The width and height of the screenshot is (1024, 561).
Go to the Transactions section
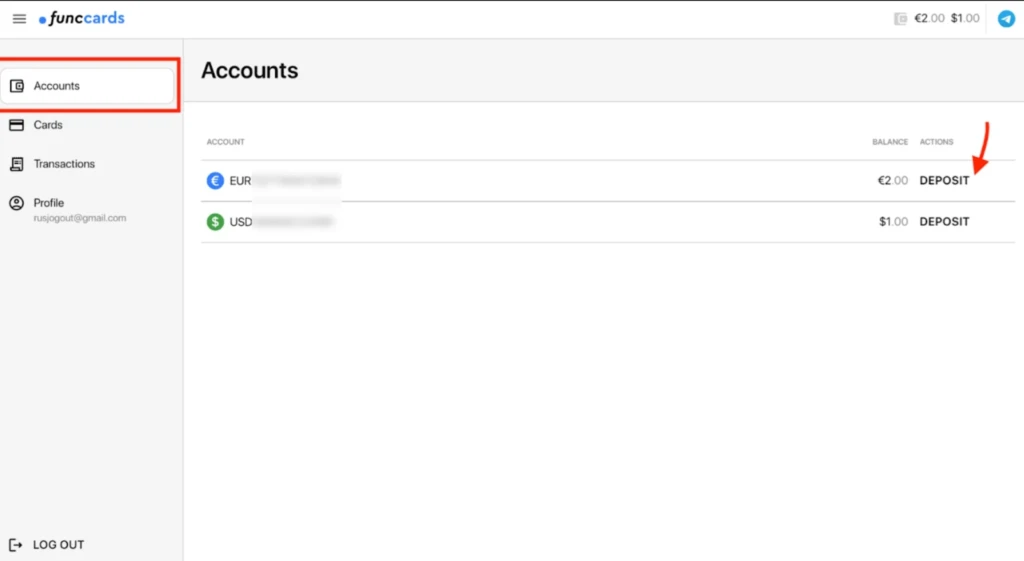coord(64,164)
